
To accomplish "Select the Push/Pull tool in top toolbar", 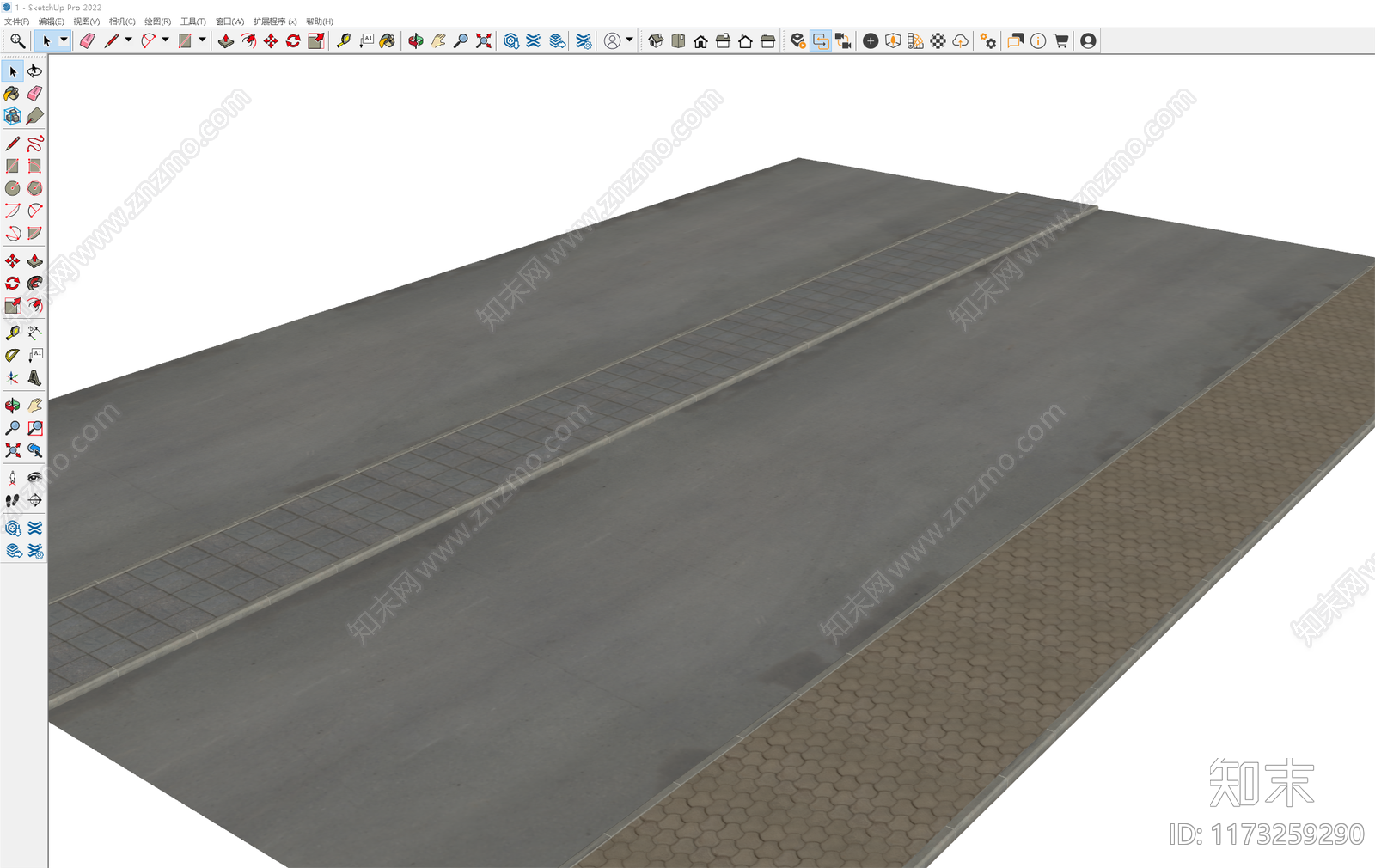I will coord(226,40).
